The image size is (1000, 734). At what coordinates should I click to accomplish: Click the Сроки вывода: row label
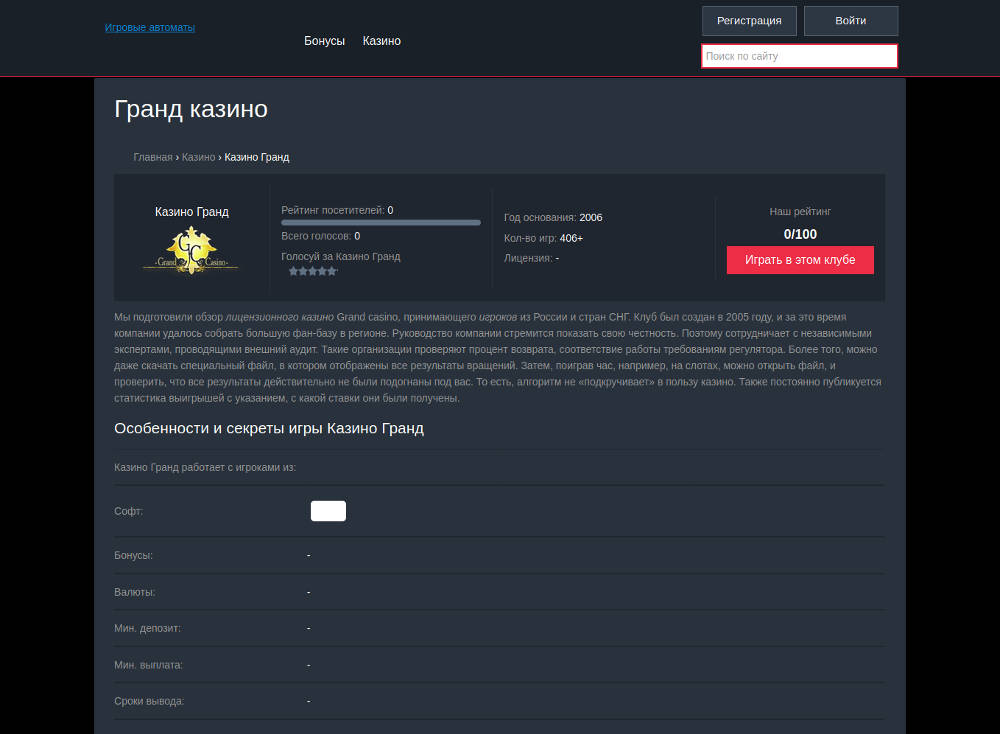(149, 701)
